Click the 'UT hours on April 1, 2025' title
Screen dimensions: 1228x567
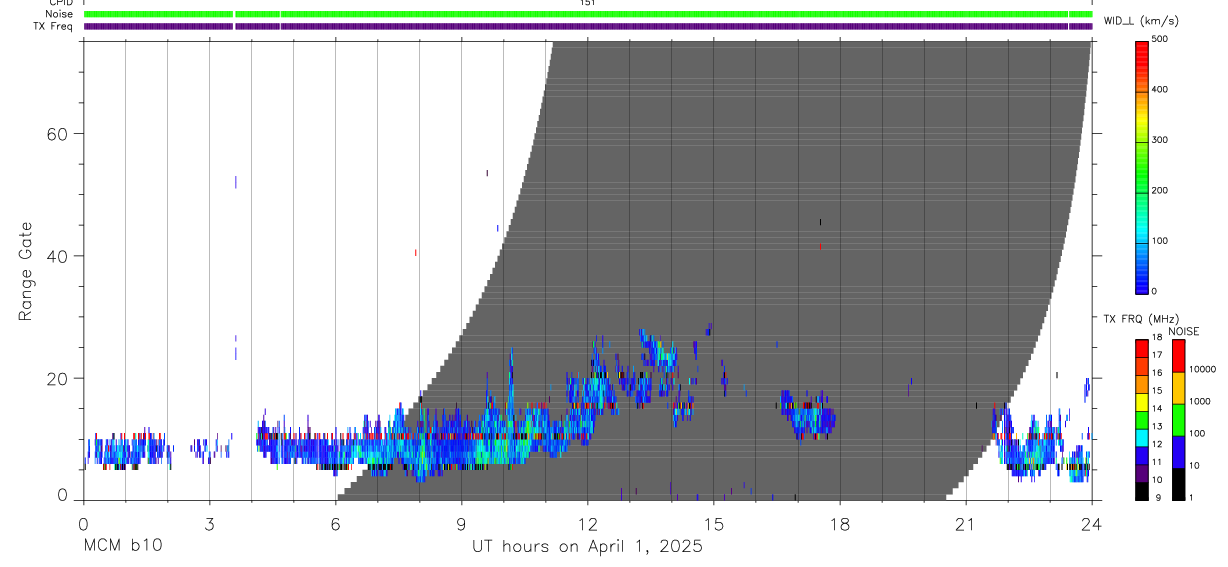(588, 547)
